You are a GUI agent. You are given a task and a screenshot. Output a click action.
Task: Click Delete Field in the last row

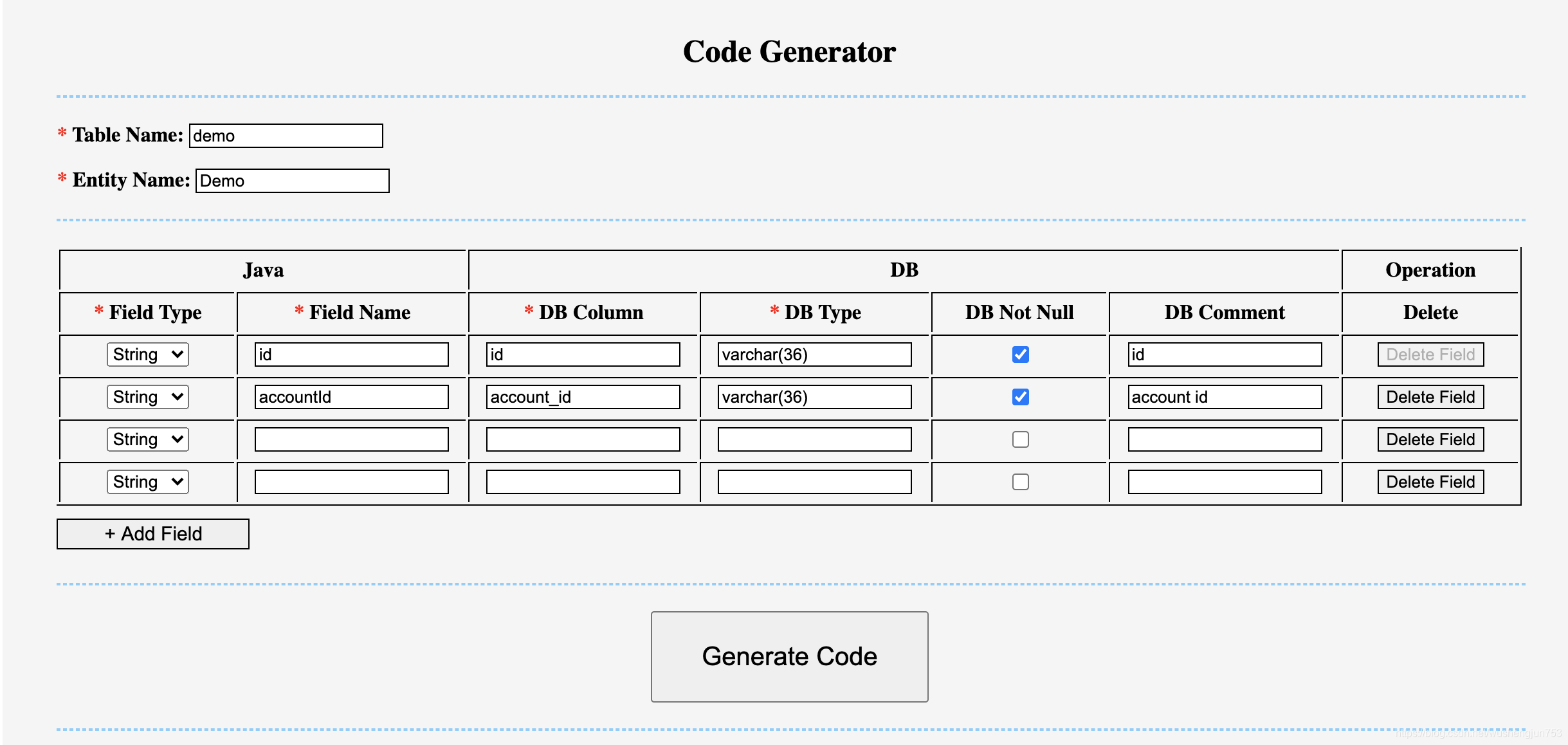point(1430,482)
